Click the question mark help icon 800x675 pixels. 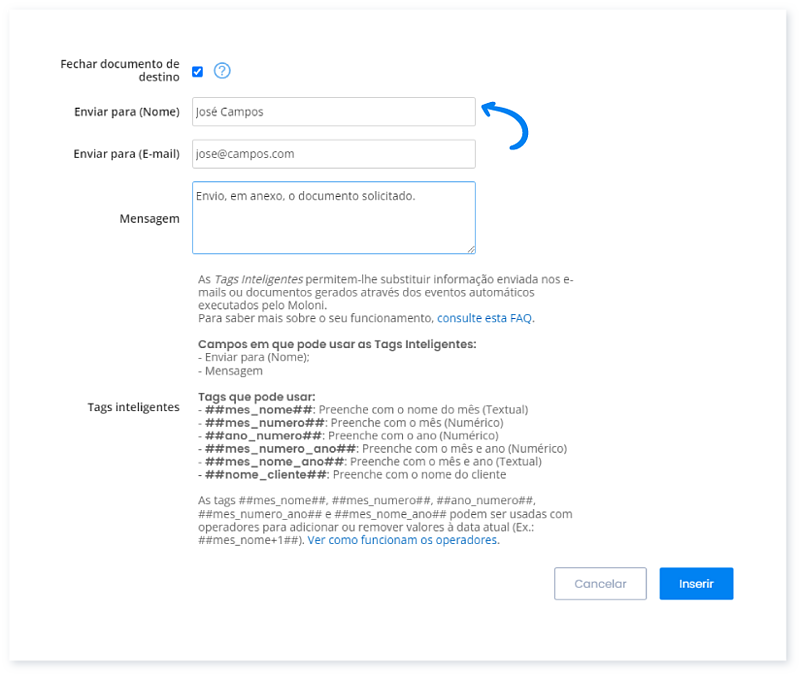(222, 71)
